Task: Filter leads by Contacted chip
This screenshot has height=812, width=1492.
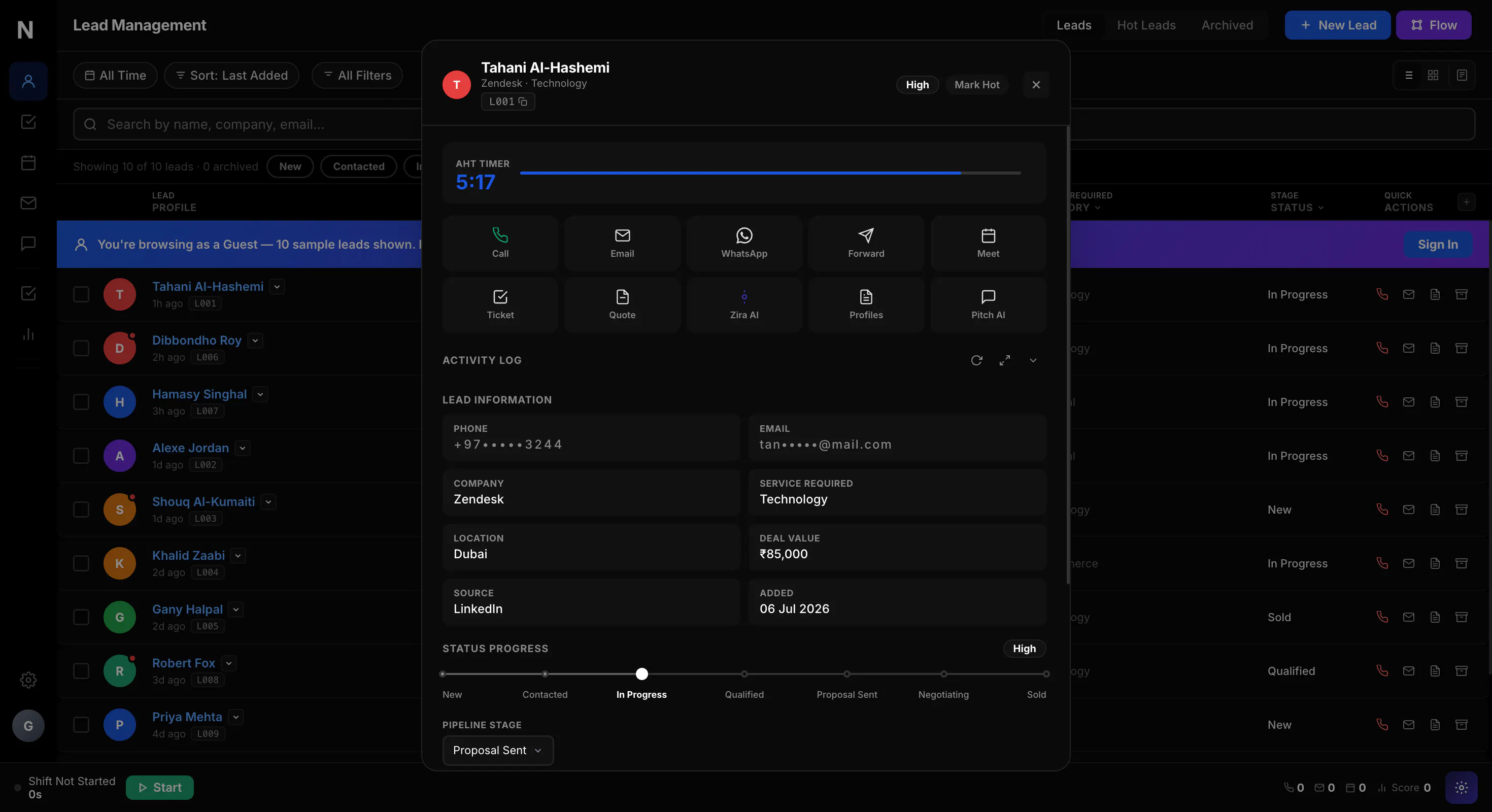Action: click(x=358, y=167)
